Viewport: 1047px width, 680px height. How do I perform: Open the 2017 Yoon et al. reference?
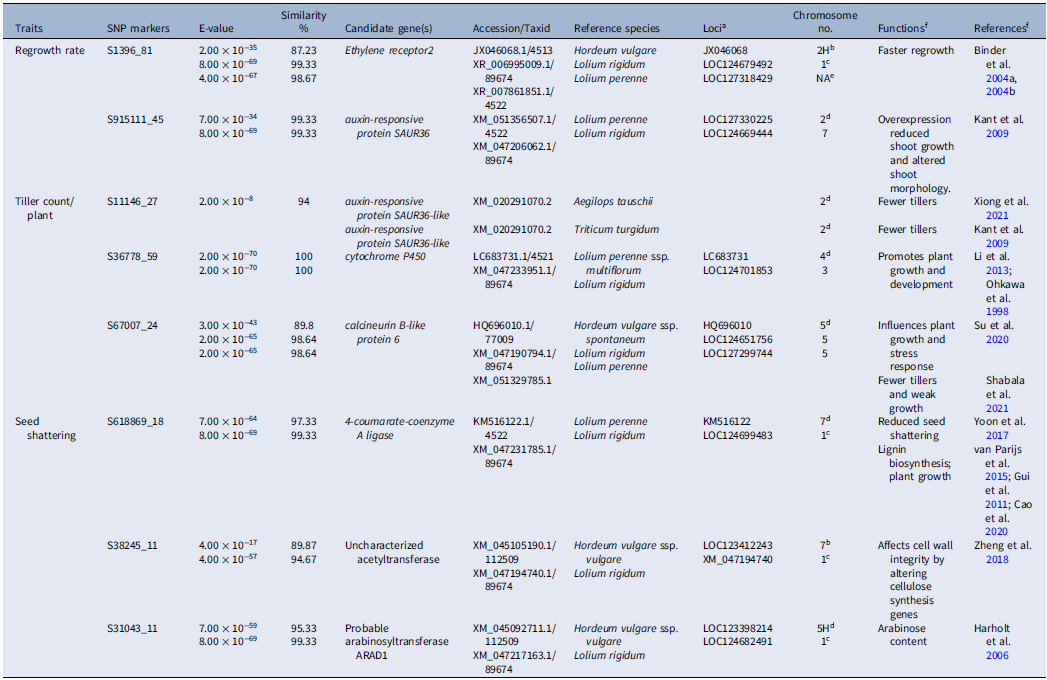coord(997,436)
